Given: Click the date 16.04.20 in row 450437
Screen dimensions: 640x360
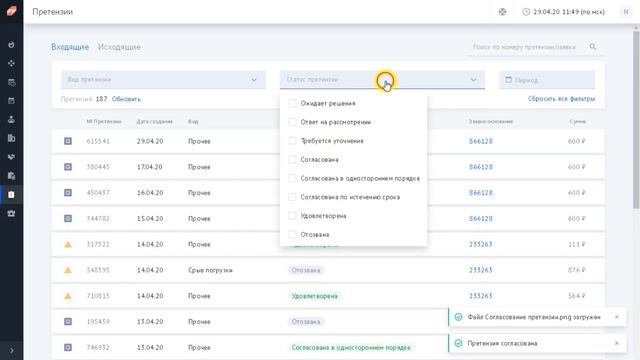Looking at the screenshot, I should [x=150, y=193].
